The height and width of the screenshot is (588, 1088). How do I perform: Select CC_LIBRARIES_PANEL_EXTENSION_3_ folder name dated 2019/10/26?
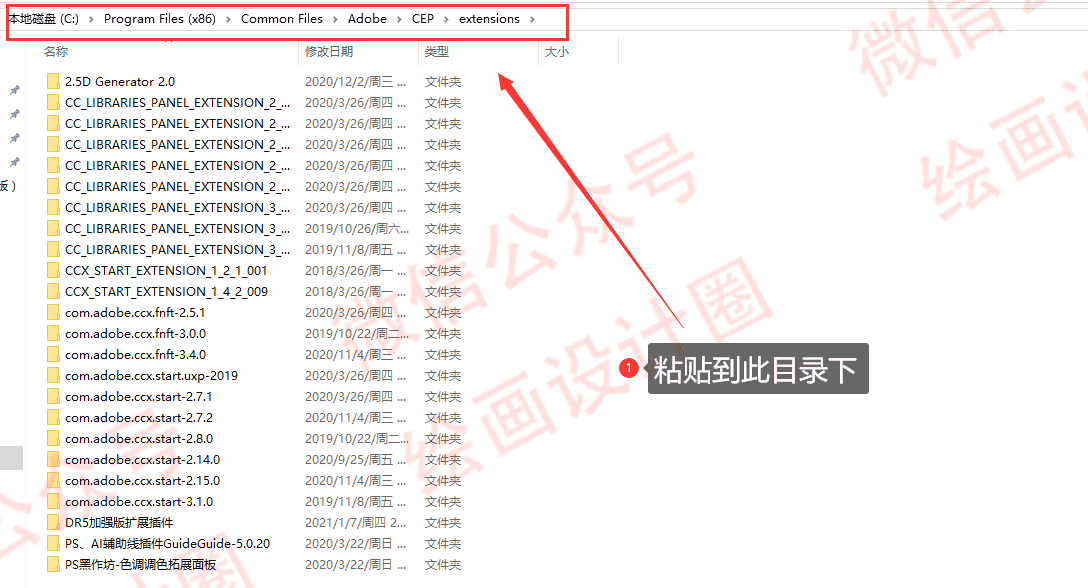178,228
